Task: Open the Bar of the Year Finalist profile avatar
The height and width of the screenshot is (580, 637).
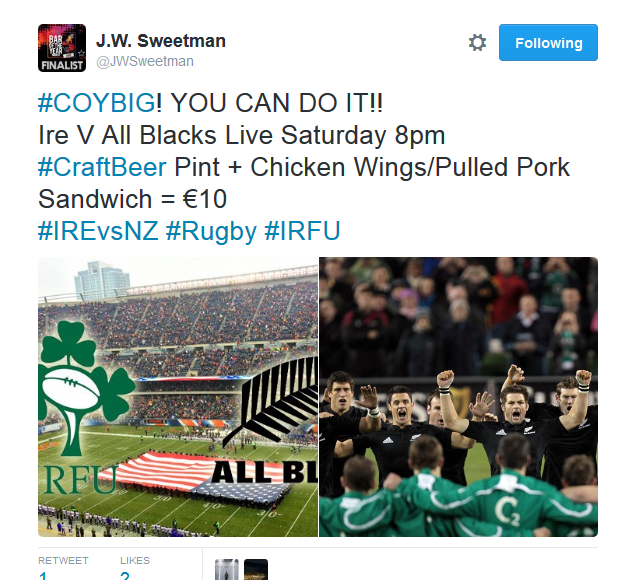Action: (62, 48)
